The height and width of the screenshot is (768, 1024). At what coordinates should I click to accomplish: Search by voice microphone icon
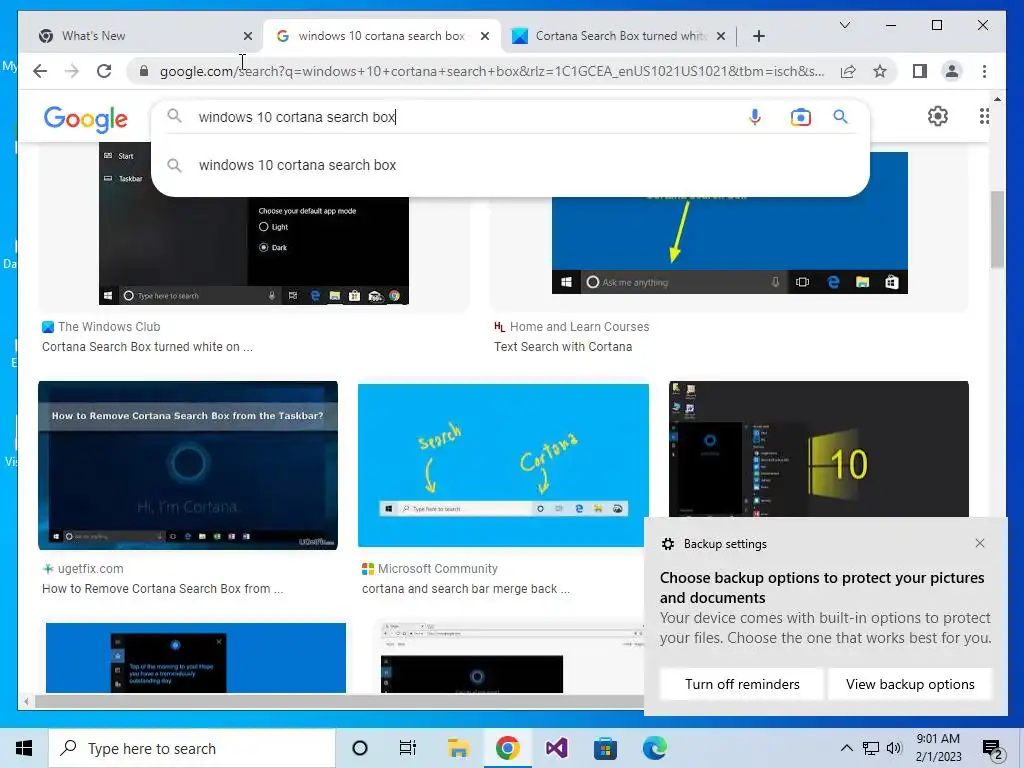[754, 117]
